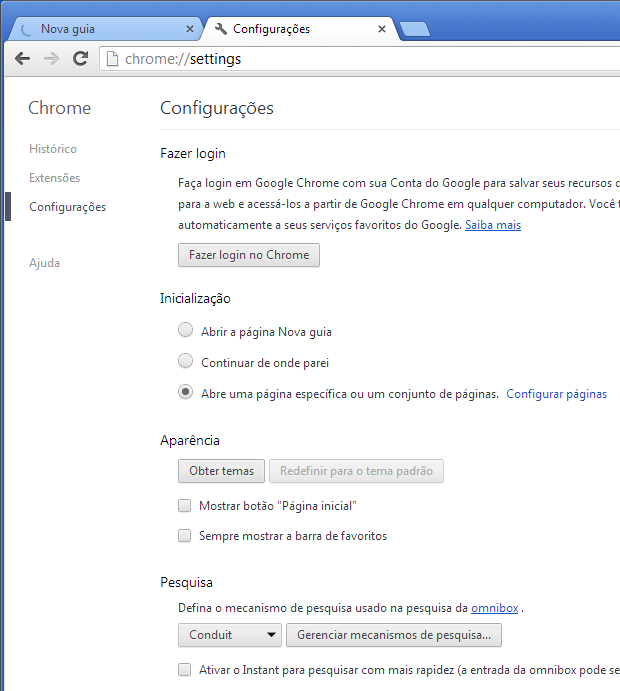
Task: Select Configurações in the sidebar
Action: 67,207
